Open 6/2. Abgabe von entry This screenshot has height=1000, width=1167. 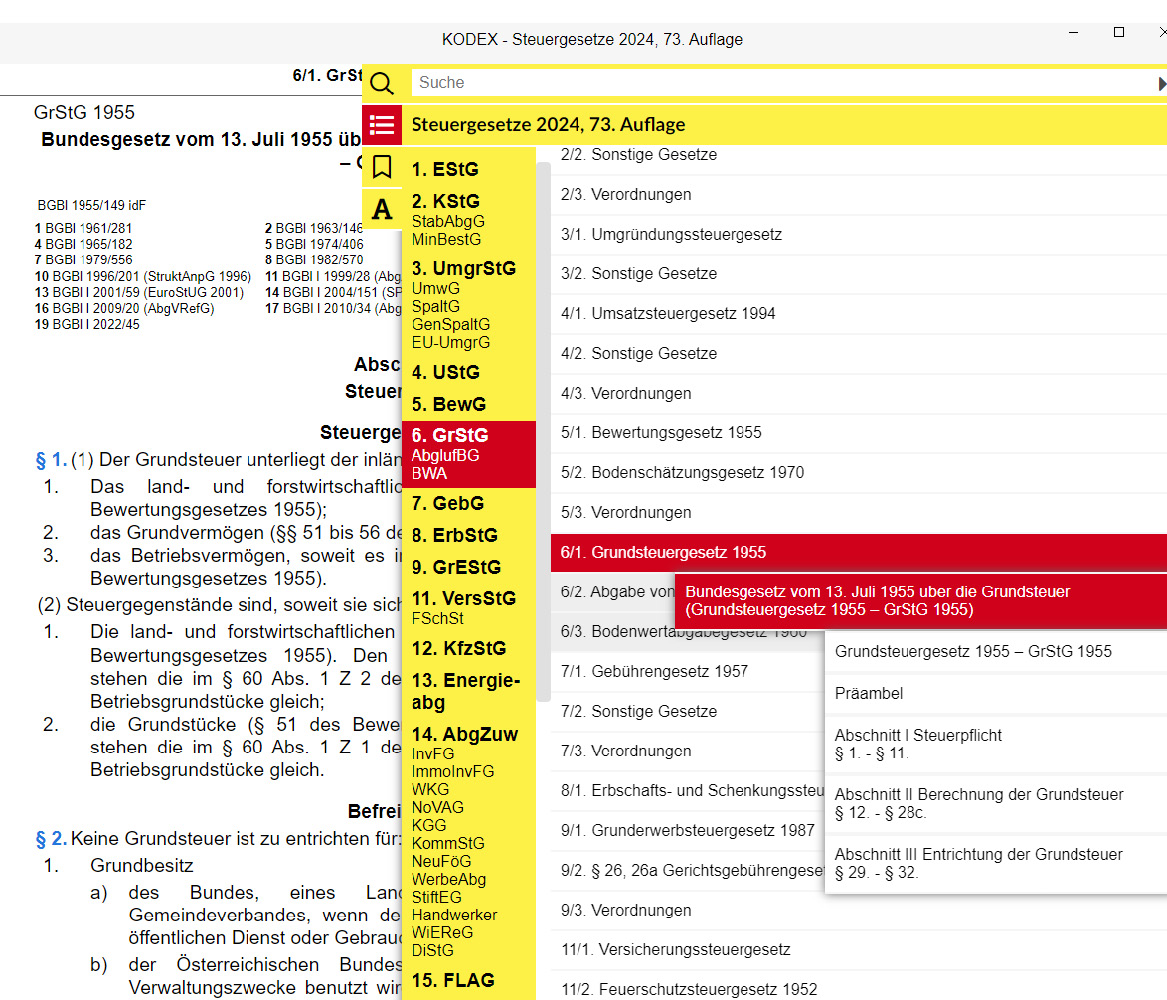point(613,592)
